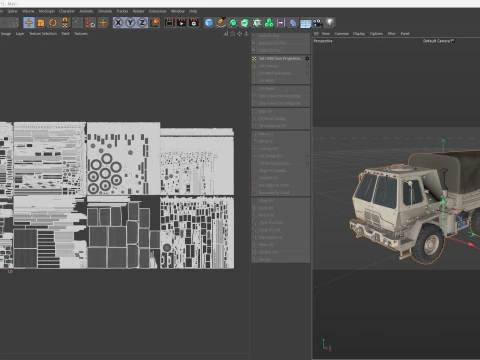Open the Help menu

193,11
